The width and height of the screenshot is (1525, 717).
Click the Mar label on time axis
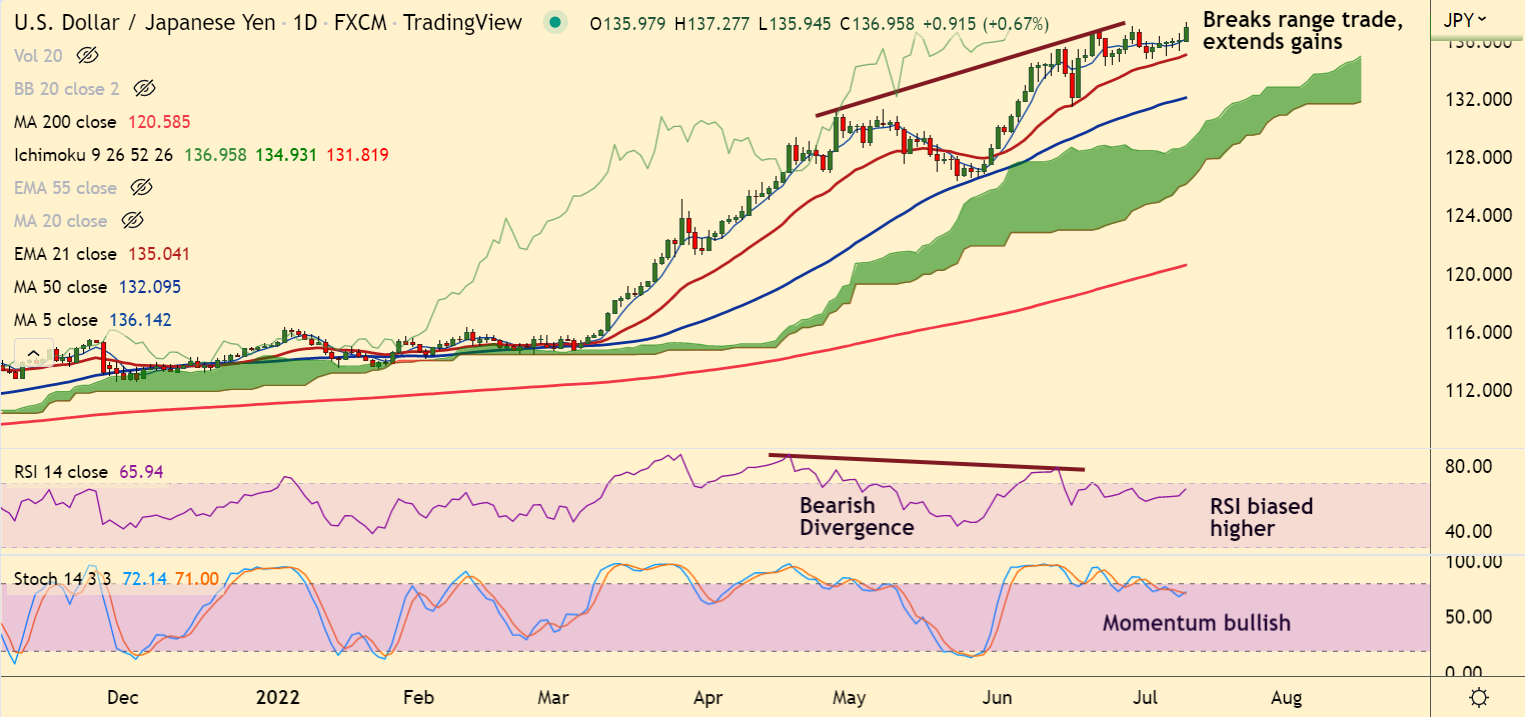pyautogui.click(x=553, y=697)
